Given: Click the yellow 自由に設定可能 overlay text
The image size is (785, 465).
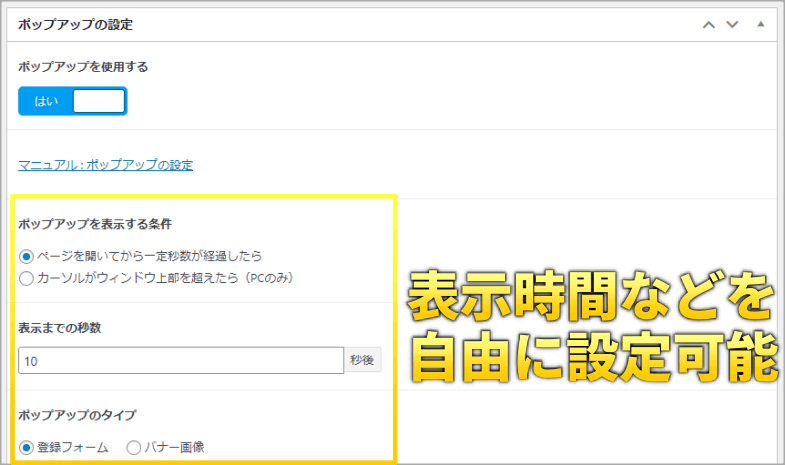Looking at the screenshot, I should (x=591, y=358).
